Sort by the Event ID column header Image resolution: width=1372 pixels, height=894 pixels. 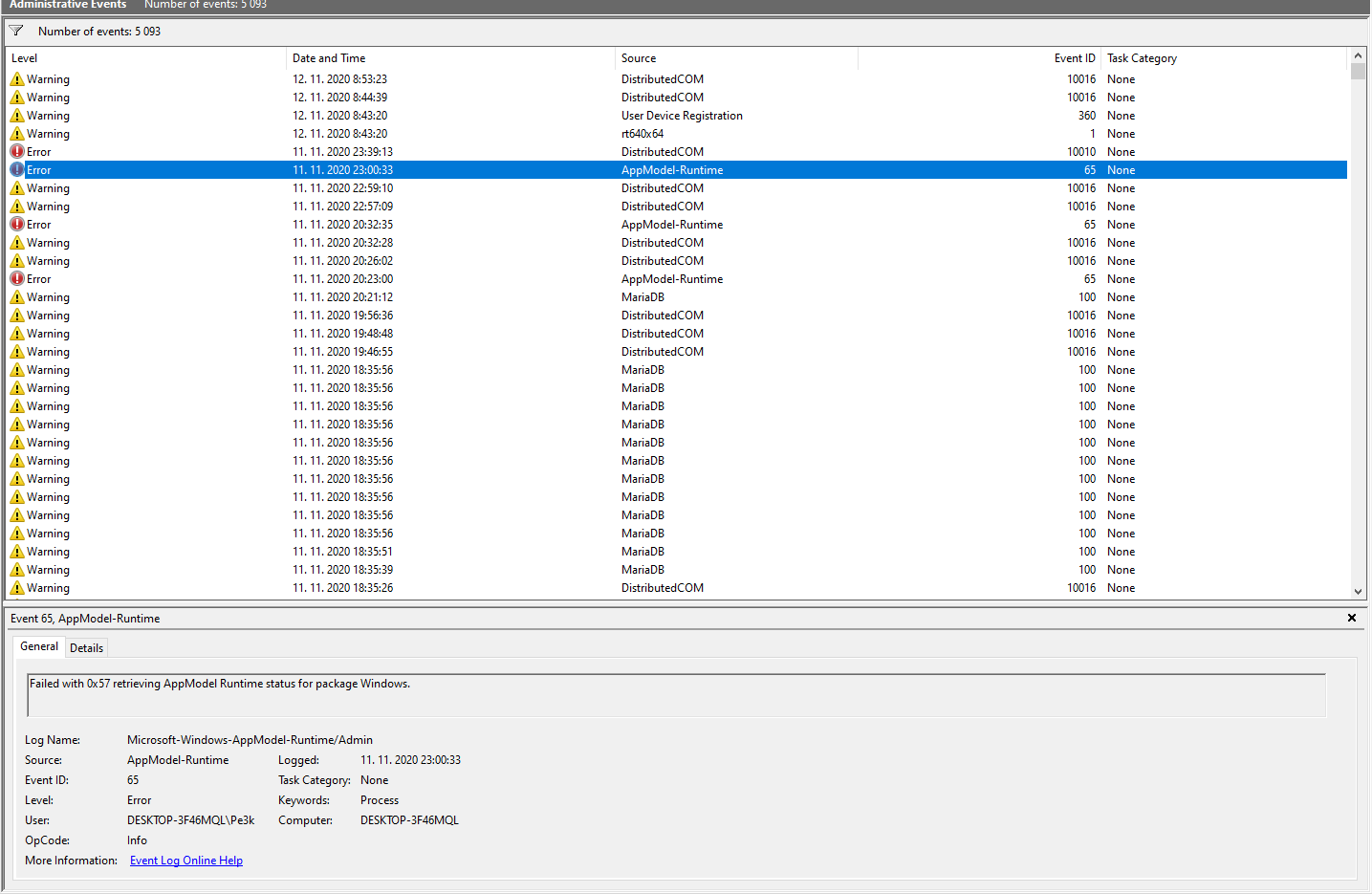click(x=979, y=58)
